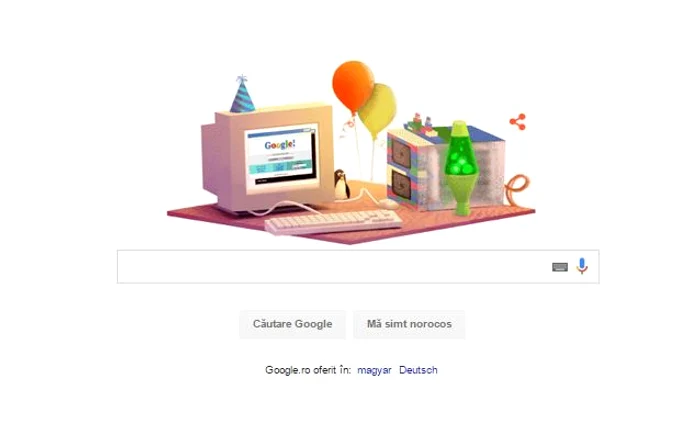Click the striped party hat on monitor
The height and width of the screenshot is (431, 700).
tap(242, 94)
